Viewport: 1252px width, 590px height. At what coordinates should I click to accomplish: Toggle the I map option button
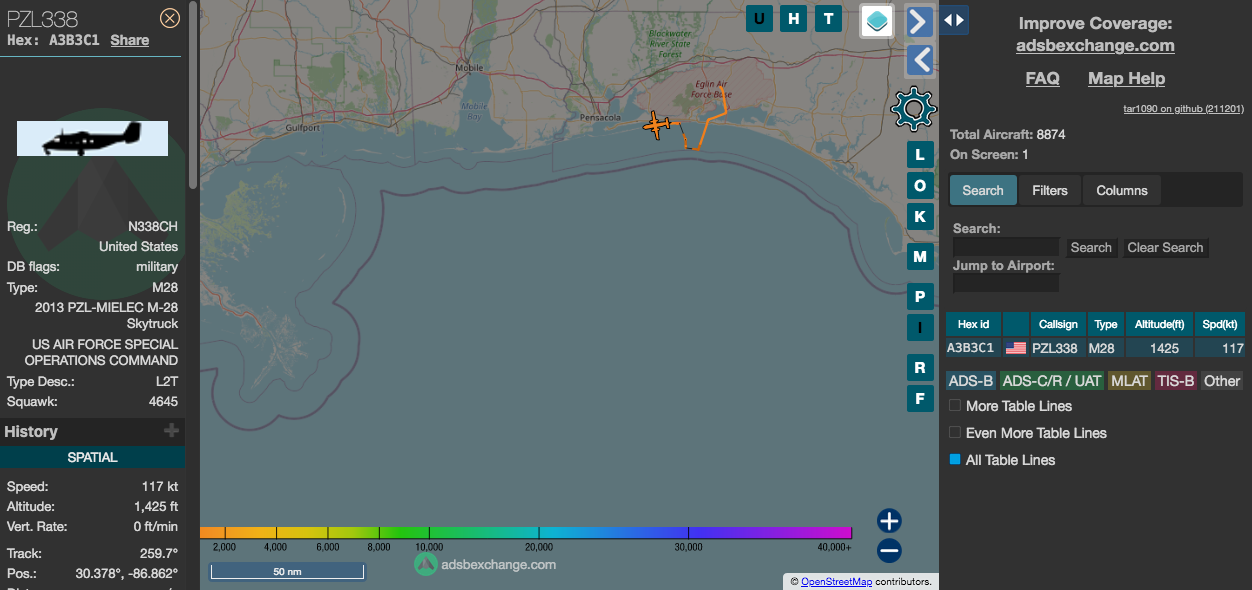(920, 327)
